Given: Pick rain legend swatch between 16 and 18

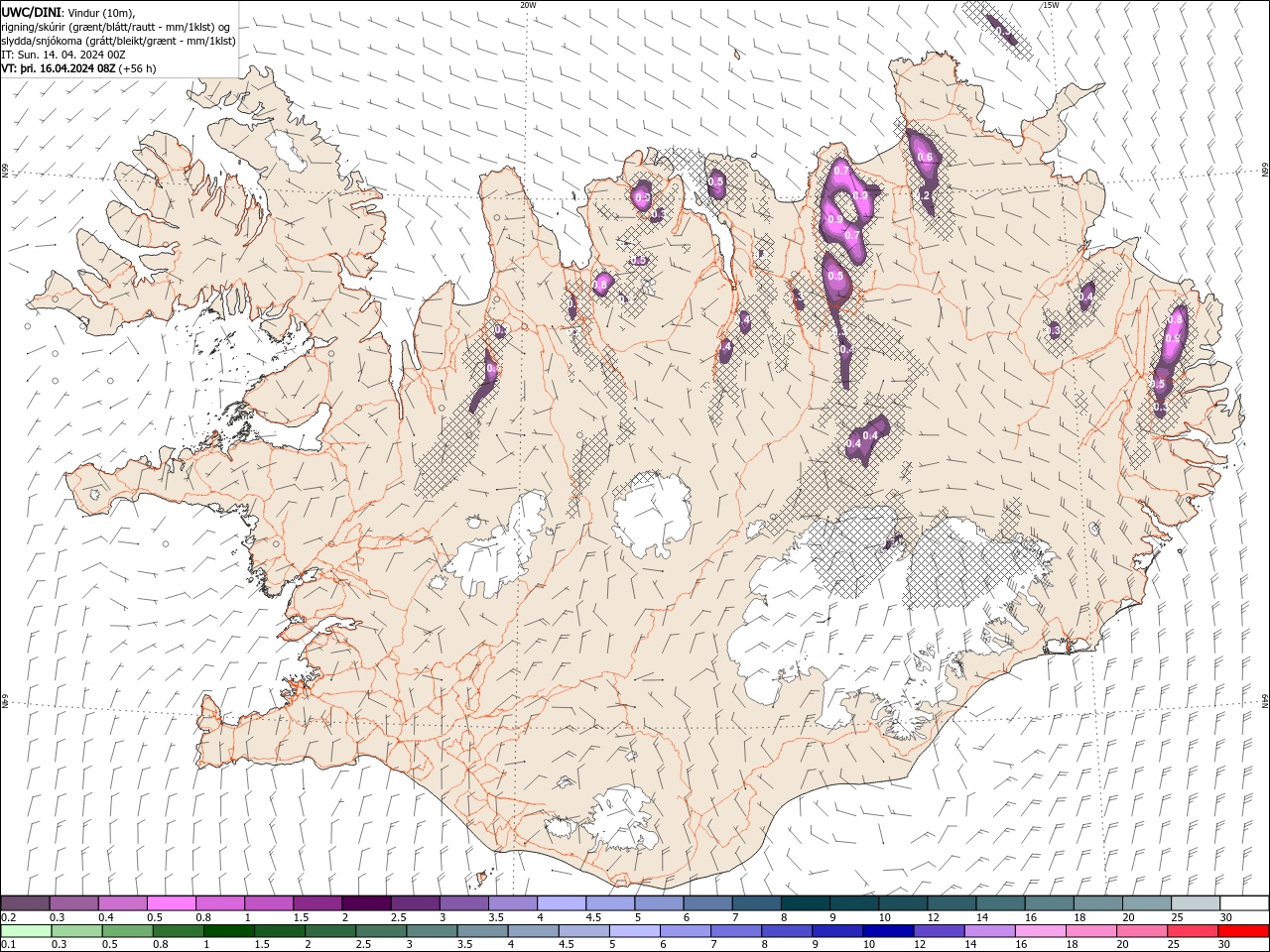Looking at the screenshot, I should tap(1040, 931).
